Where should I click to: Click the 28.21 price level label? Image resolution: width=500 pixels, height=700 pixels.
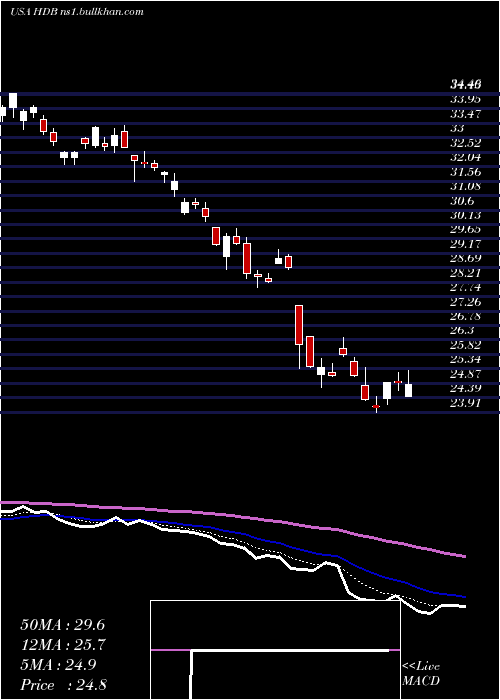pos(465,273)
